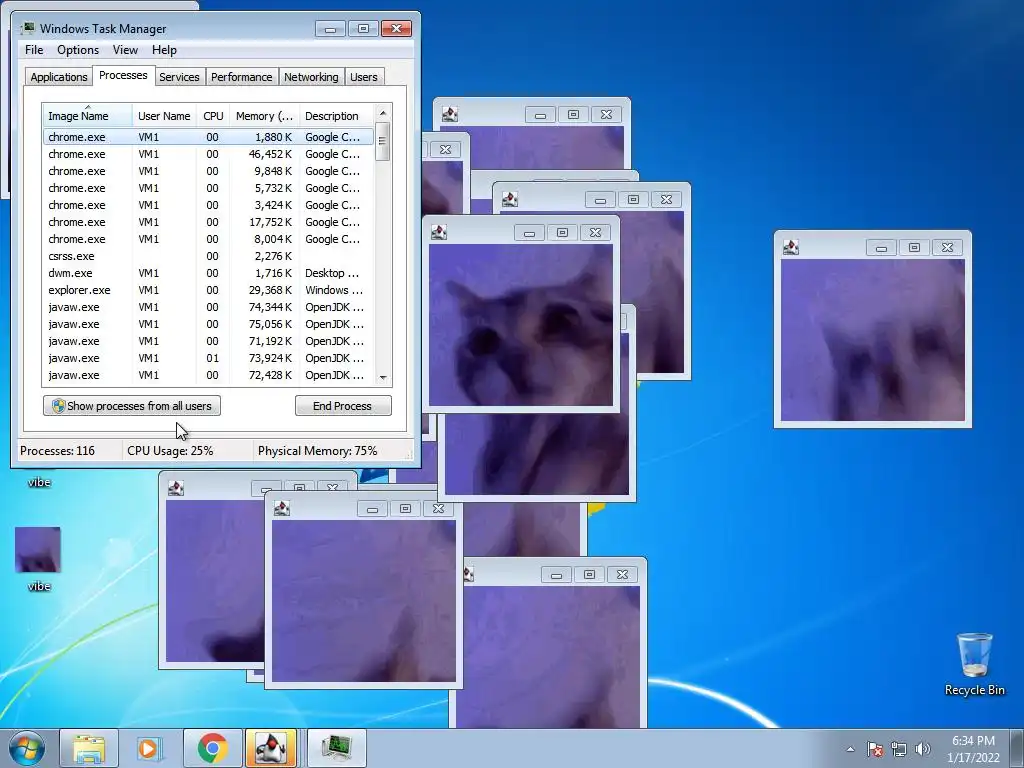Sort by the Memory column header
The image size is (1024, 768).
tap(264, 116)
